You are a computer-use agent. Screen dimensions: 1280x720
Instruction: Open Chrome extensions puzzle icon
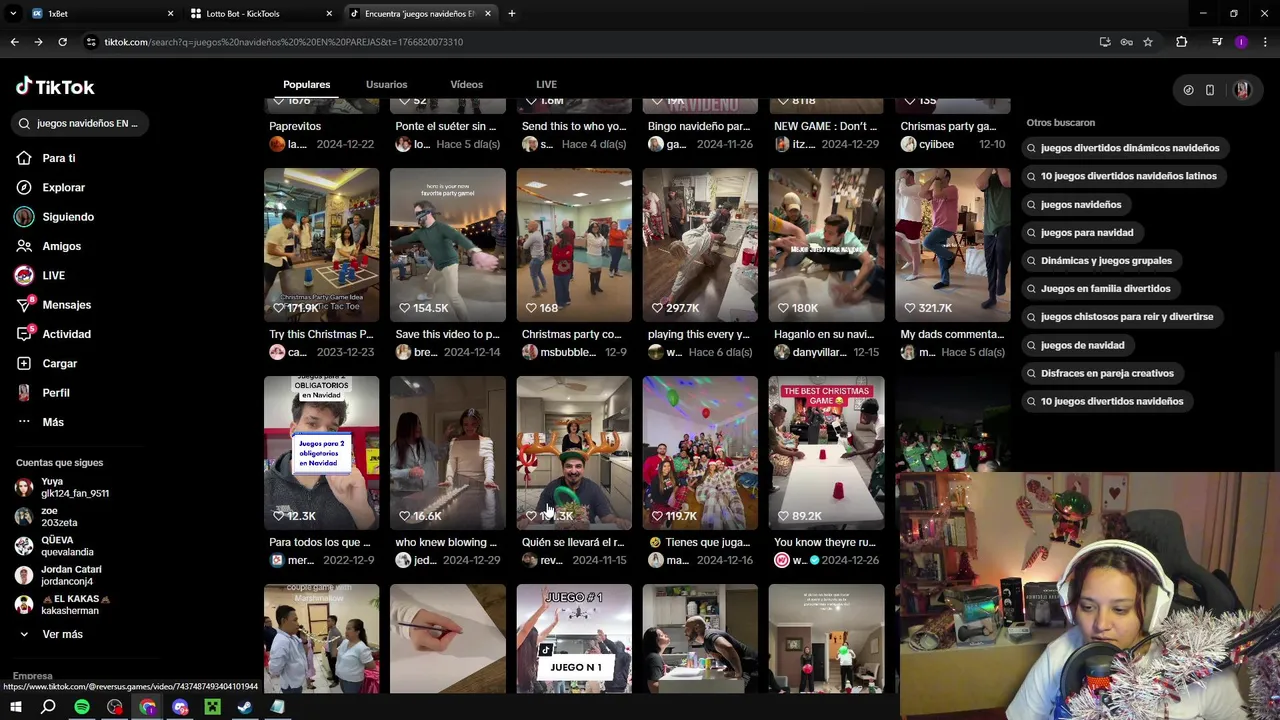point(1182,42)
